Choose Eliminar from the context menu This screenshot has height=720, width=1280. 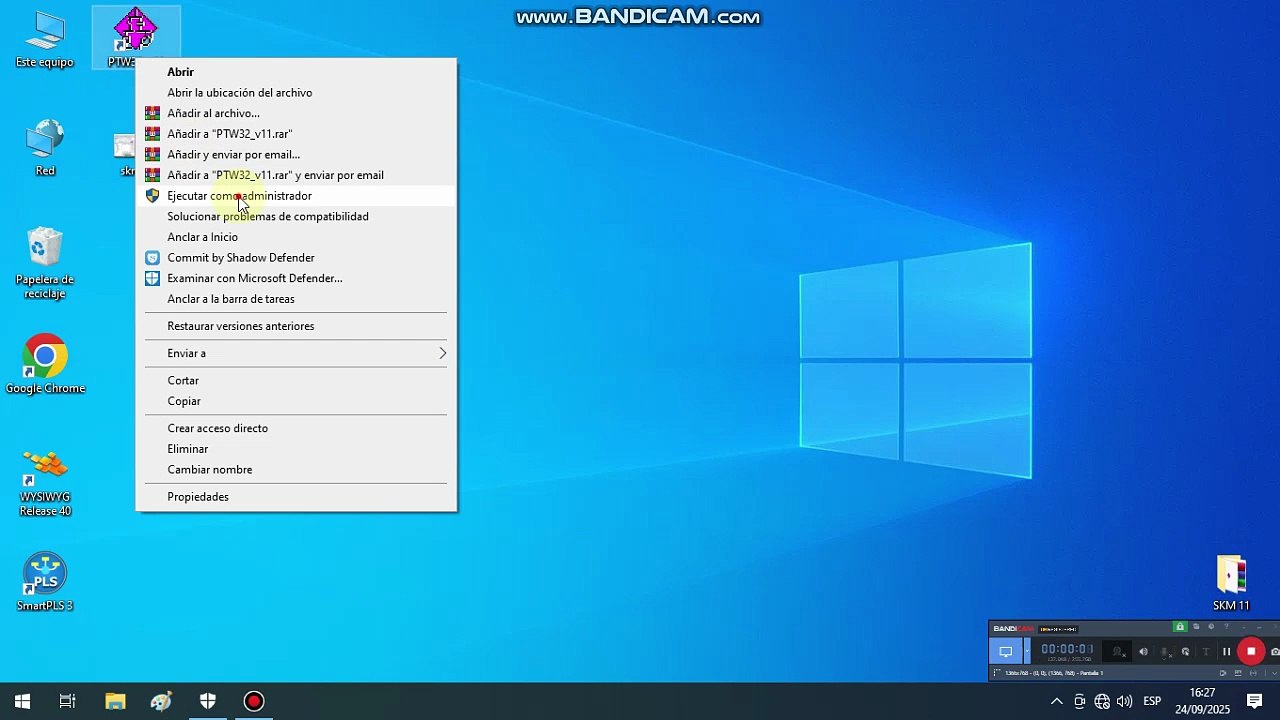point(296,449)
